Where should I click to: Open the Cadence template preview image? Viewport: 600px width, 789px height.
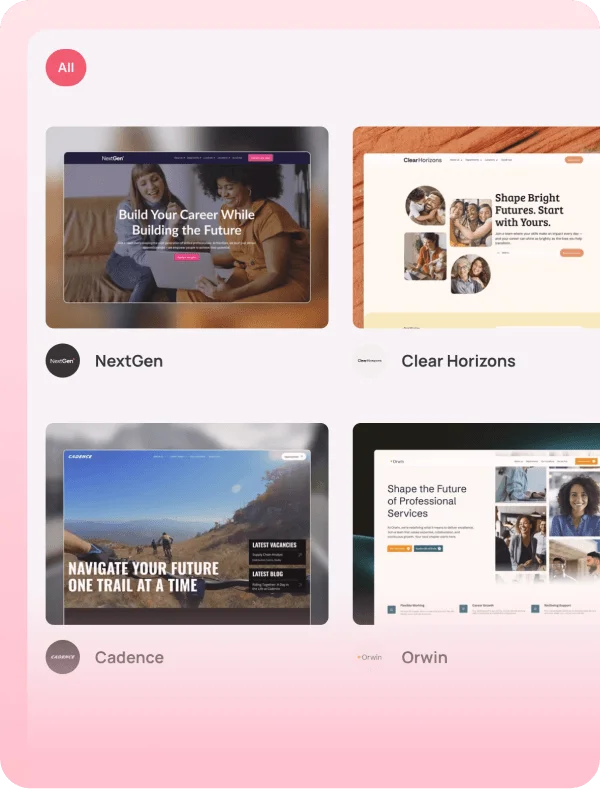[x=187, y=523]
